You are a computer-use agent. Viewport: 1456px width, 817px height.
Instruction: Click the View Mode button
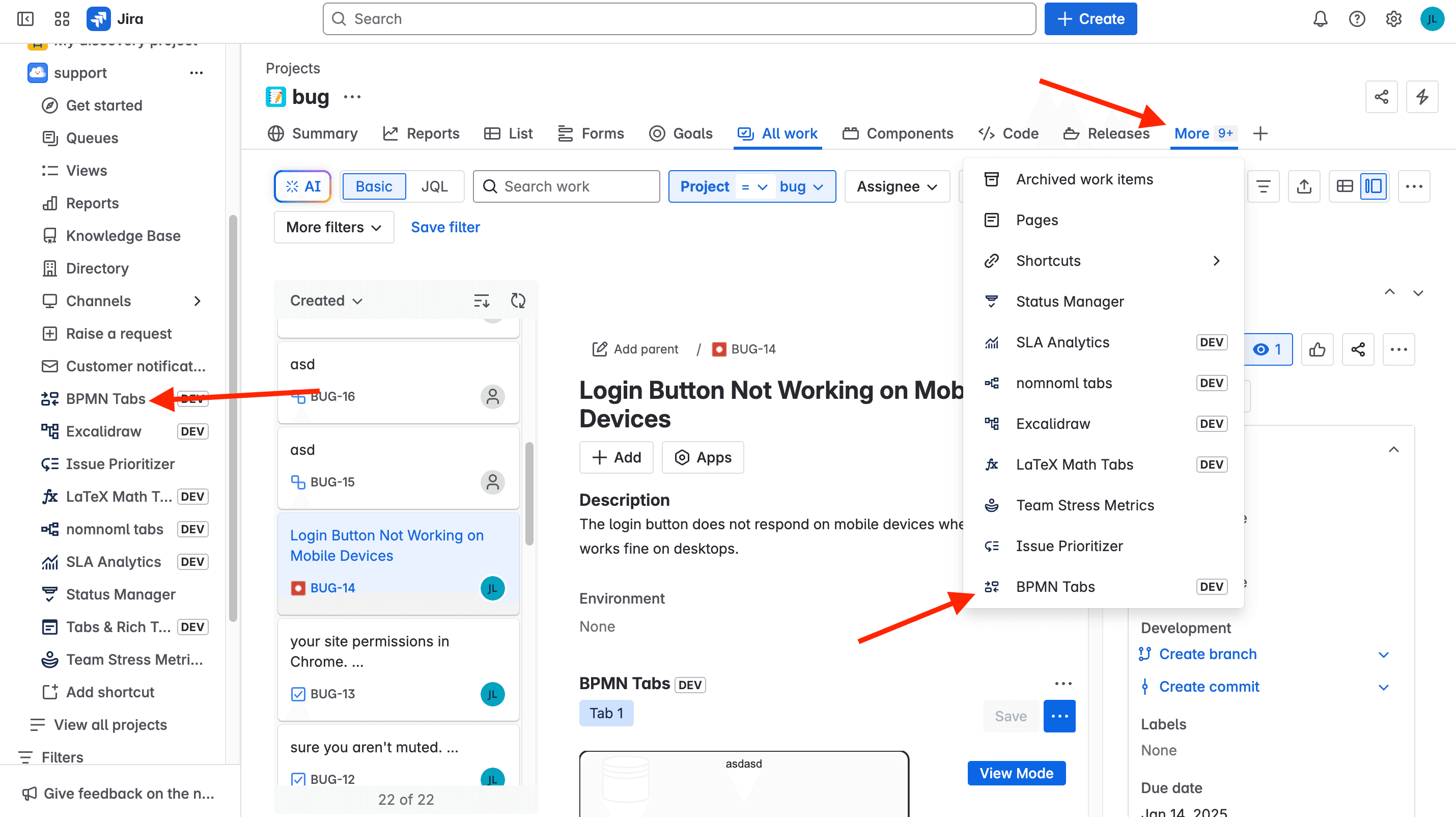1016,773
